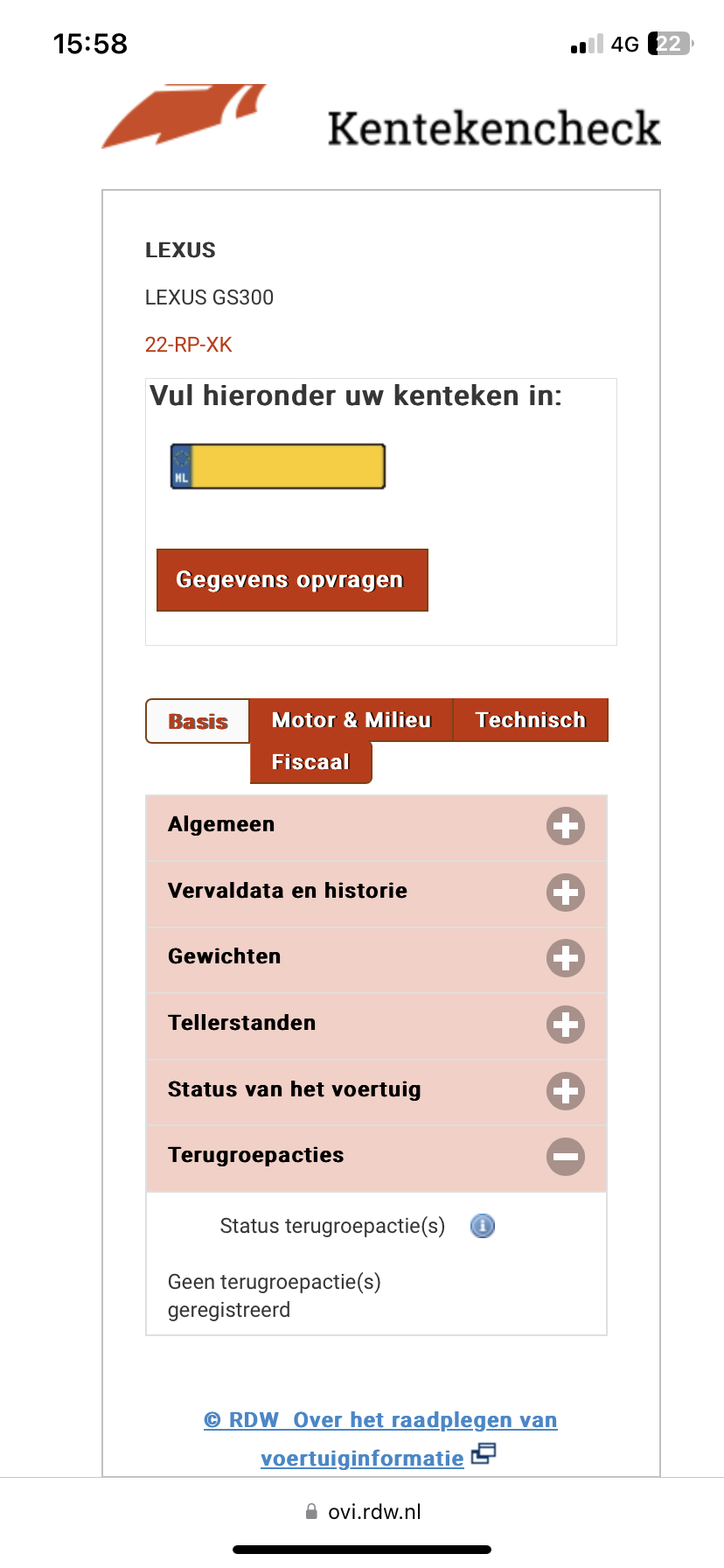Click the info icon beside Status terugroepactie(s)
Image resolution: width=724 pixels, height=1568 pixels.
coord(483,1226)
